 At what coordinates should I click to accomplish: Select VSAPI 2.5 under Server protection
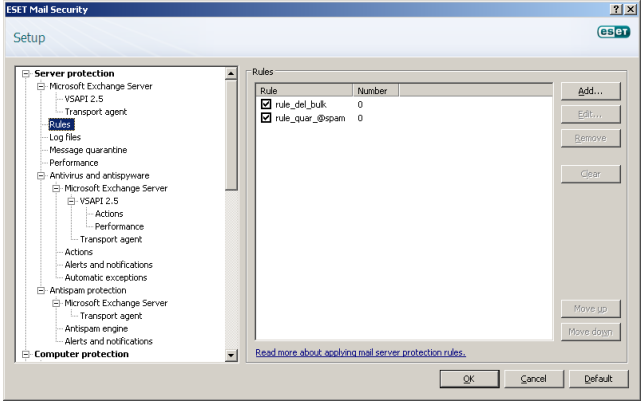(84, 99)
